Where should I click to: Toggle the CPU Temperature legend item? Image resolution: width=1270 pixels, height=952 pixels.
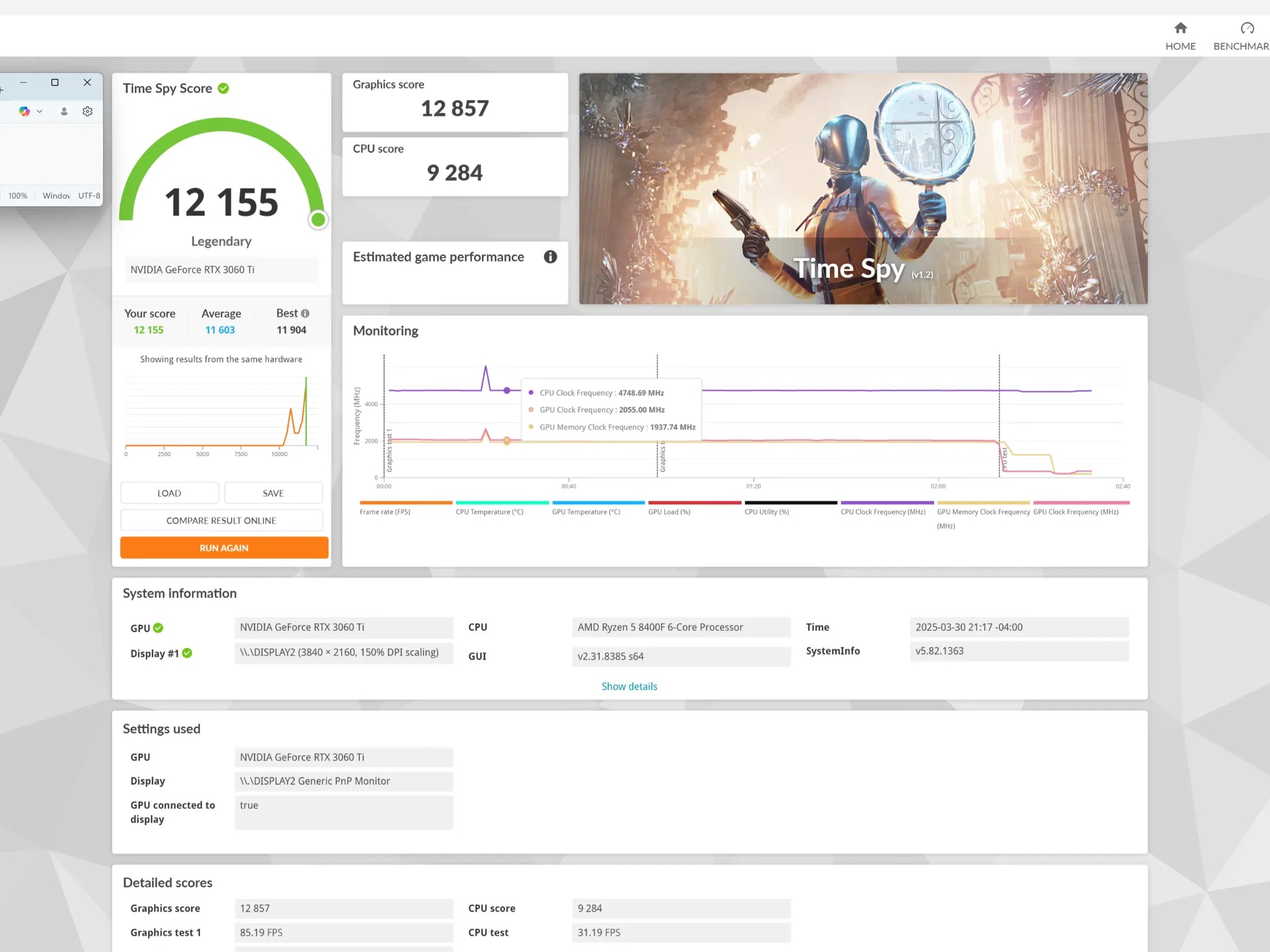click(x=502, y=508)
